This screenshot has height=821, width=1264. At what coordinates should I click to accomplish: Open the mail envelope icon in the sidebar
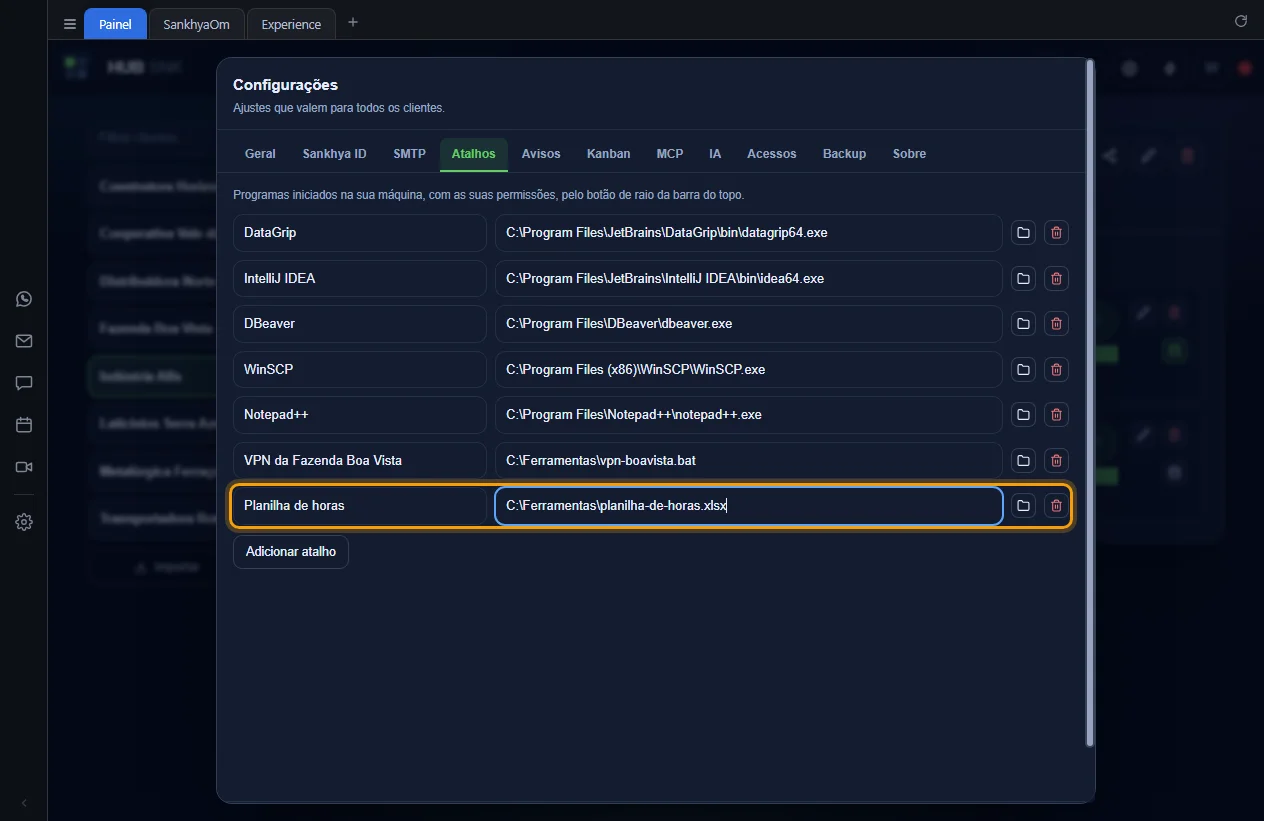[24, 341]
